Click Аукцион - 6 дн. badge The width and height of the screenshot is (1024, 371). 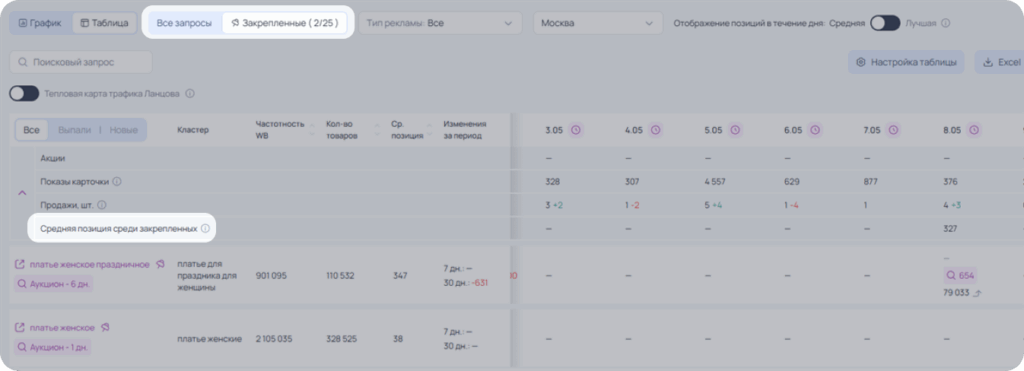pos(54,284)
